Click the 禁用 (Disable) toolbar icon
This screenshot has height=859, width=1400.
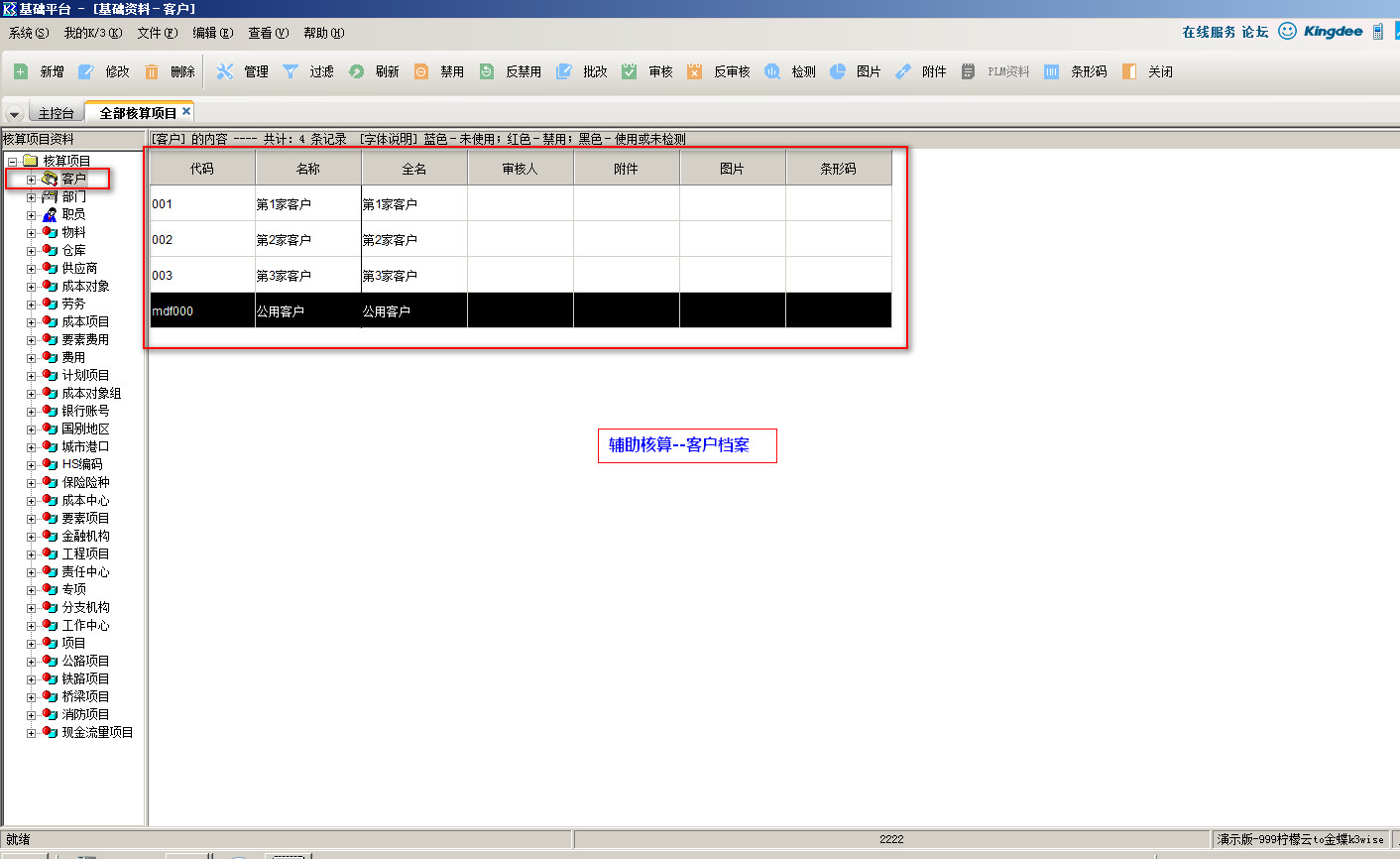pyautogui.click(x=421, y=71)
